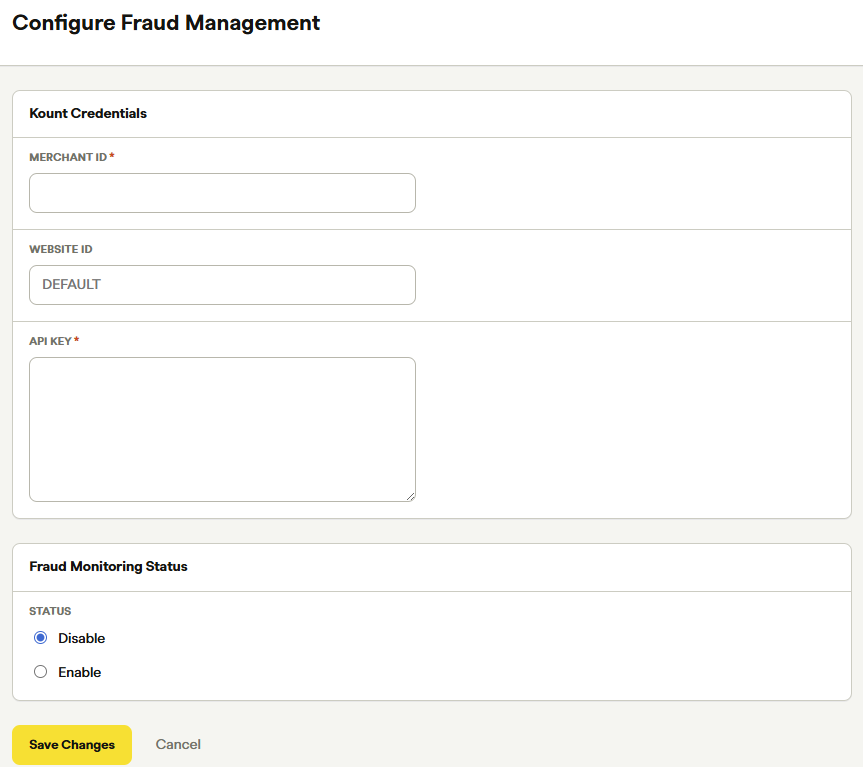
Task: Click the STATUS label text
Action: [x=50, y=611]
